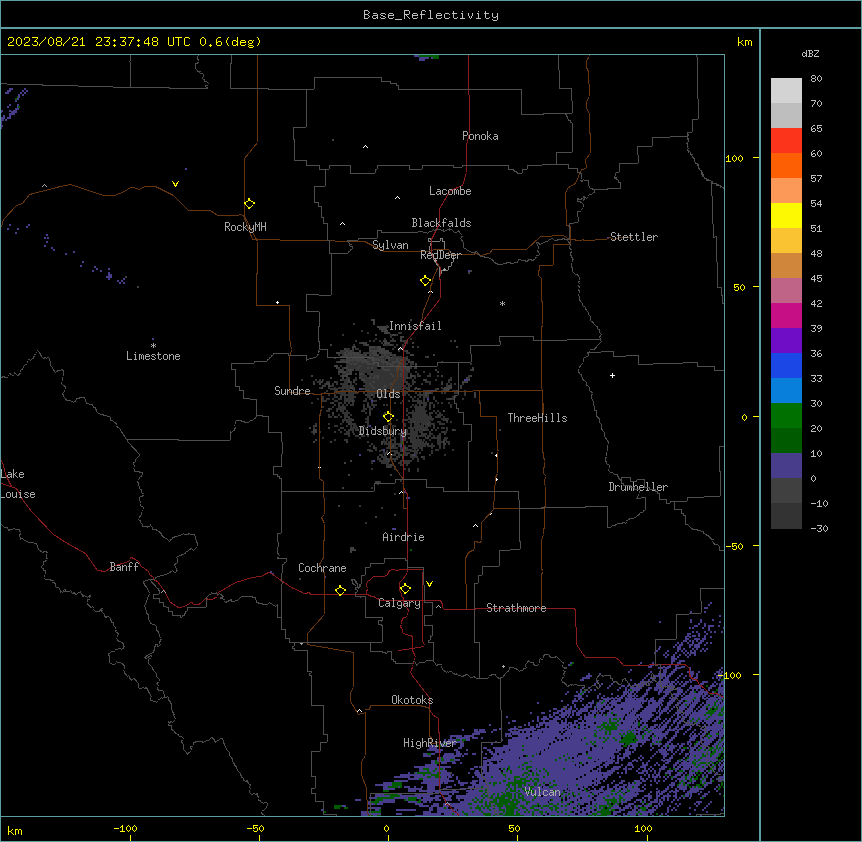Click the HighRiver label
This screenshot has width=862, height=842.
(430, 743)
